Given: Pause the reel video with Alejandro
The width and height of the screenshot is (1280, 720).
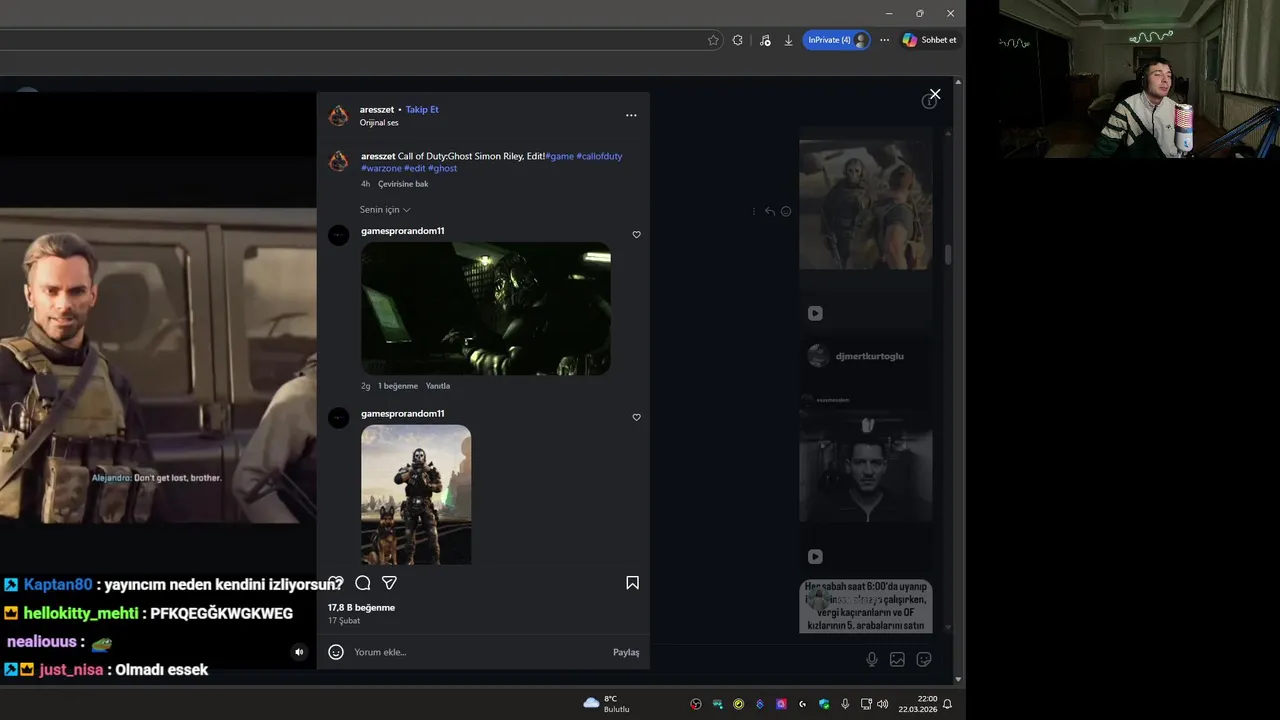Looking at the screenshot, I should coord(158,365).
